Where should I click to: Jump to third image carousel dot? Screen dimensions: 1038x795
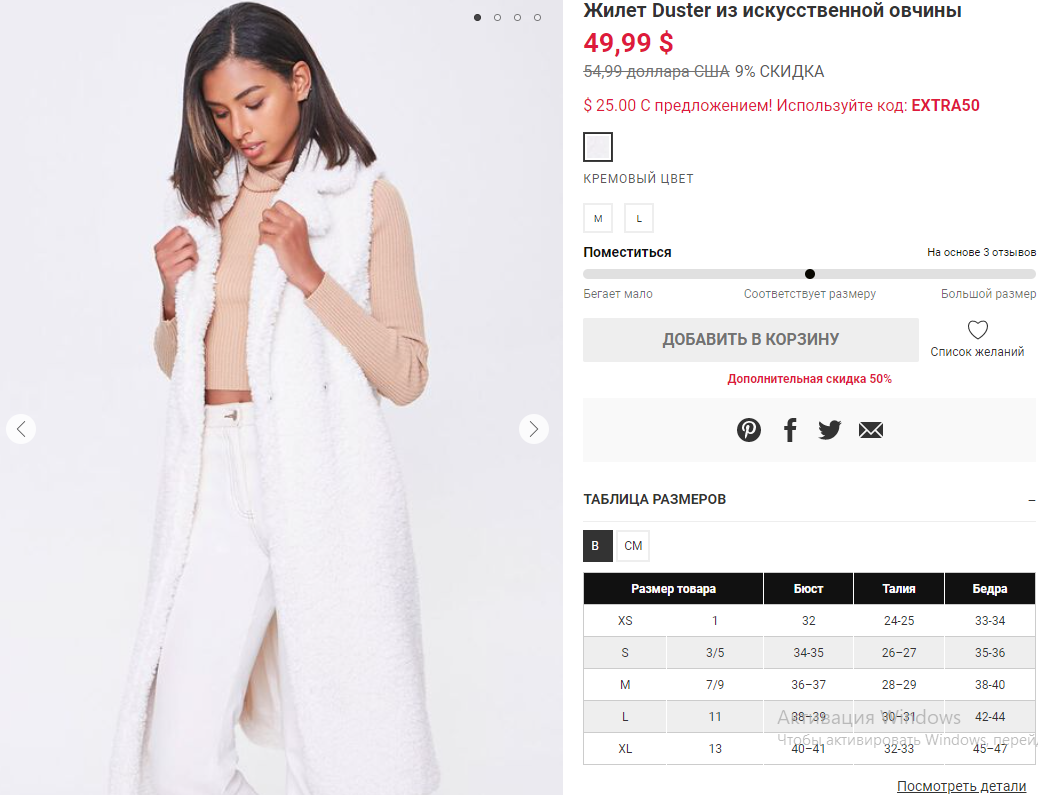point(517,17)
